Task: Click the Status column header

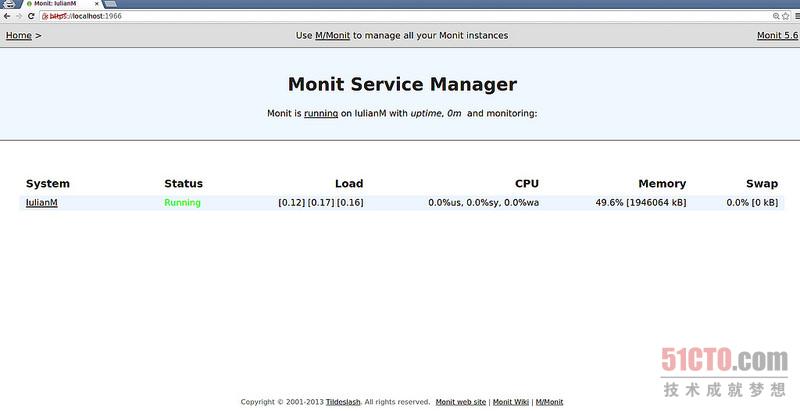Action: tap(183, 184)
